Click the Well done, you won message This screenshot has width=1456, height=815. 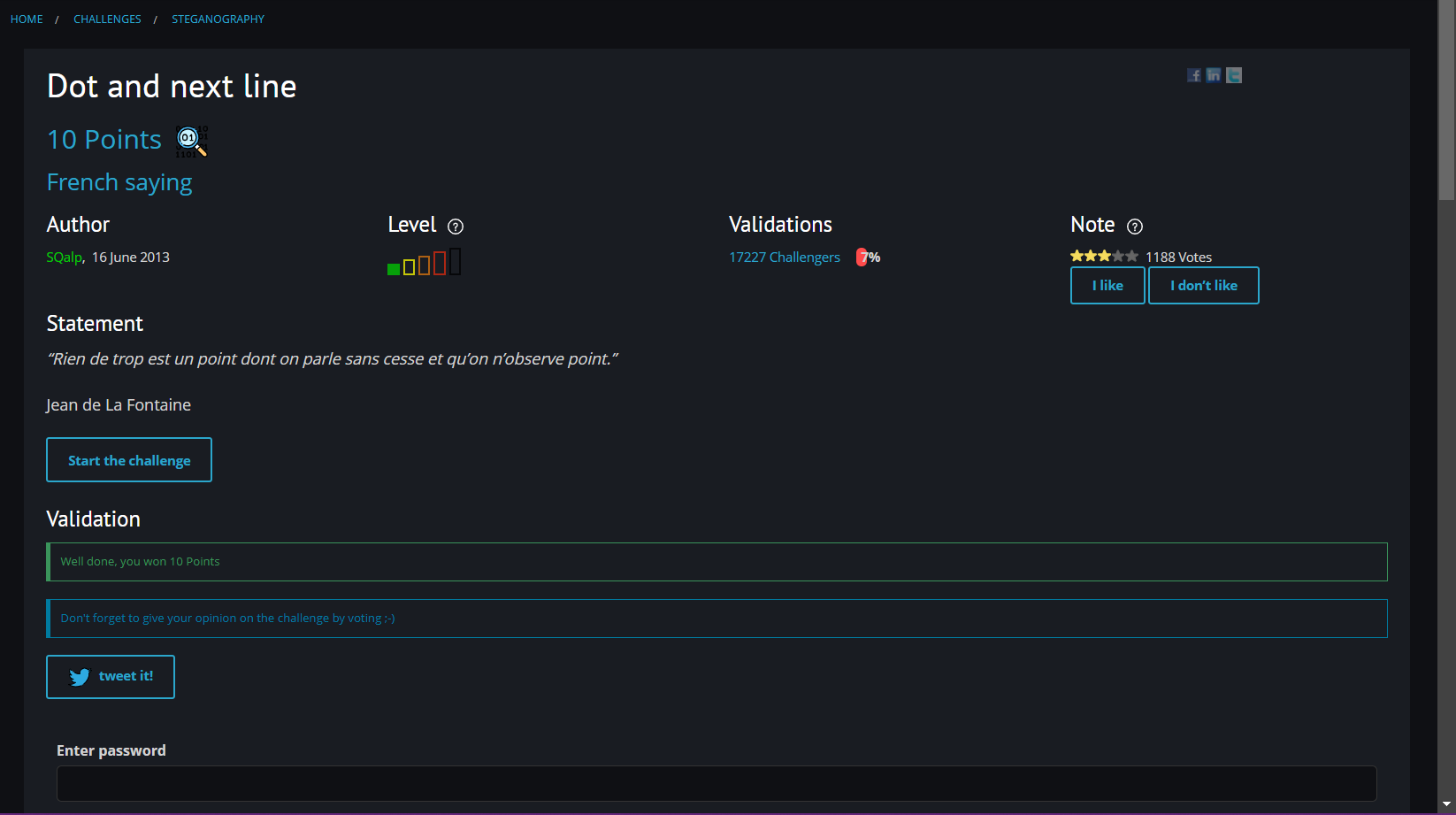pyautogui.click(x=717, y=562)
